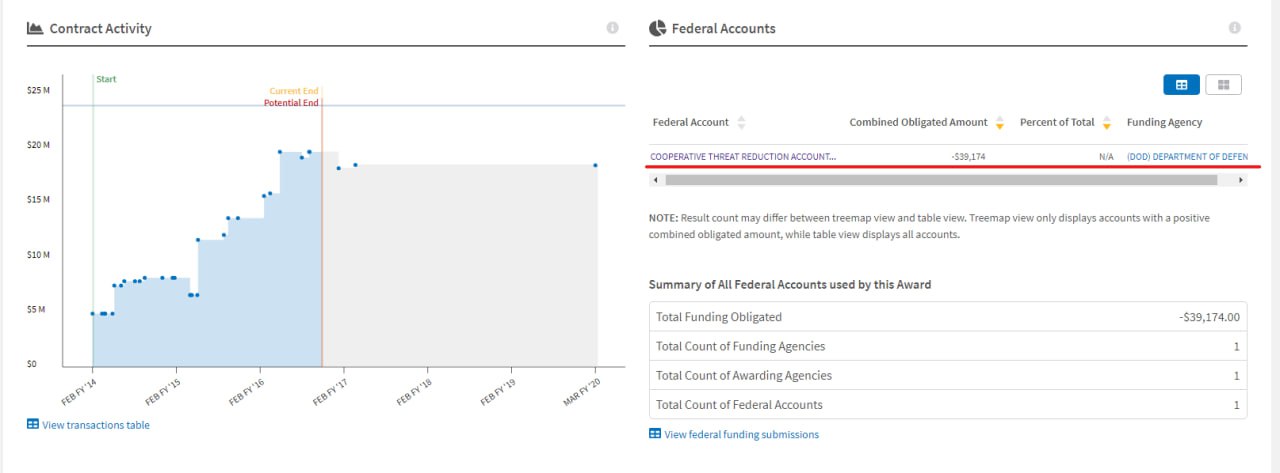The width and height of the screenshot is (1280, 473).
Task: Click Total Count of Federal Accounts row
Action: [x=948, y=404]
